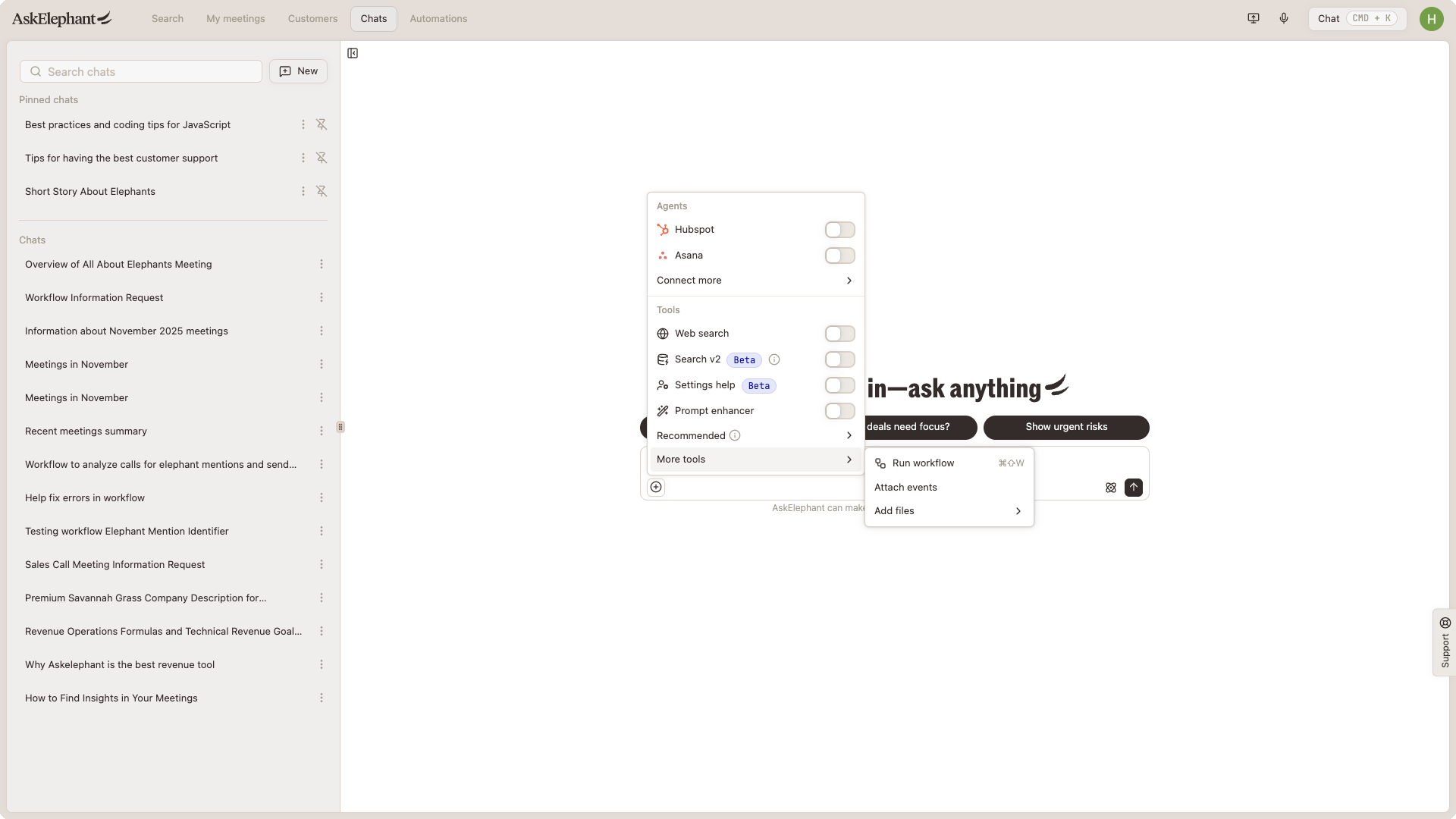Viewport: 1456px width, 819px height.
Task: Select Run workflow menu item
Action: (x=949, y=463)
